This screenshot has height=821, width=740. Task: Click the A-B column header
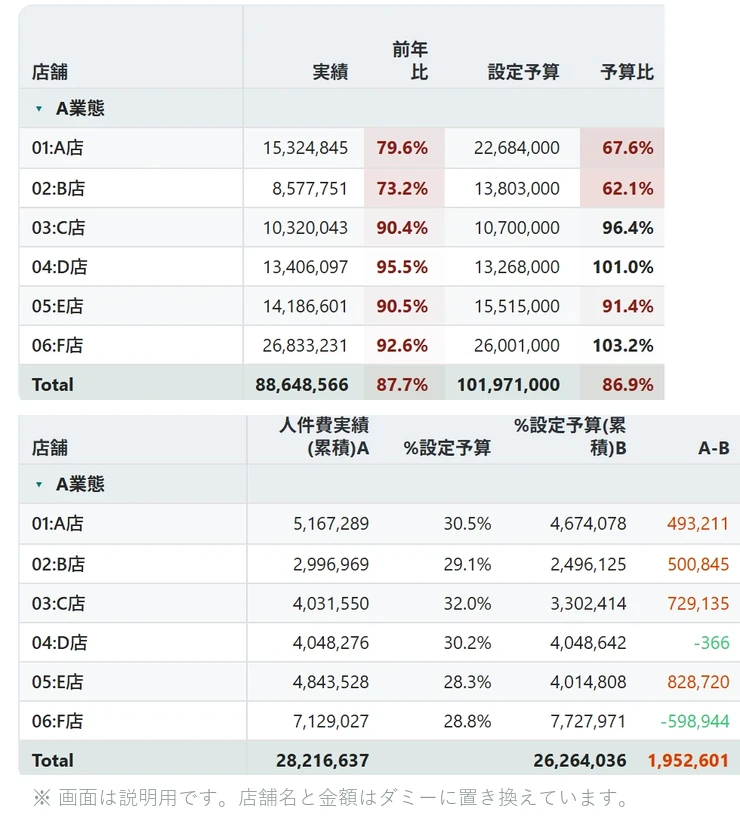713,448
